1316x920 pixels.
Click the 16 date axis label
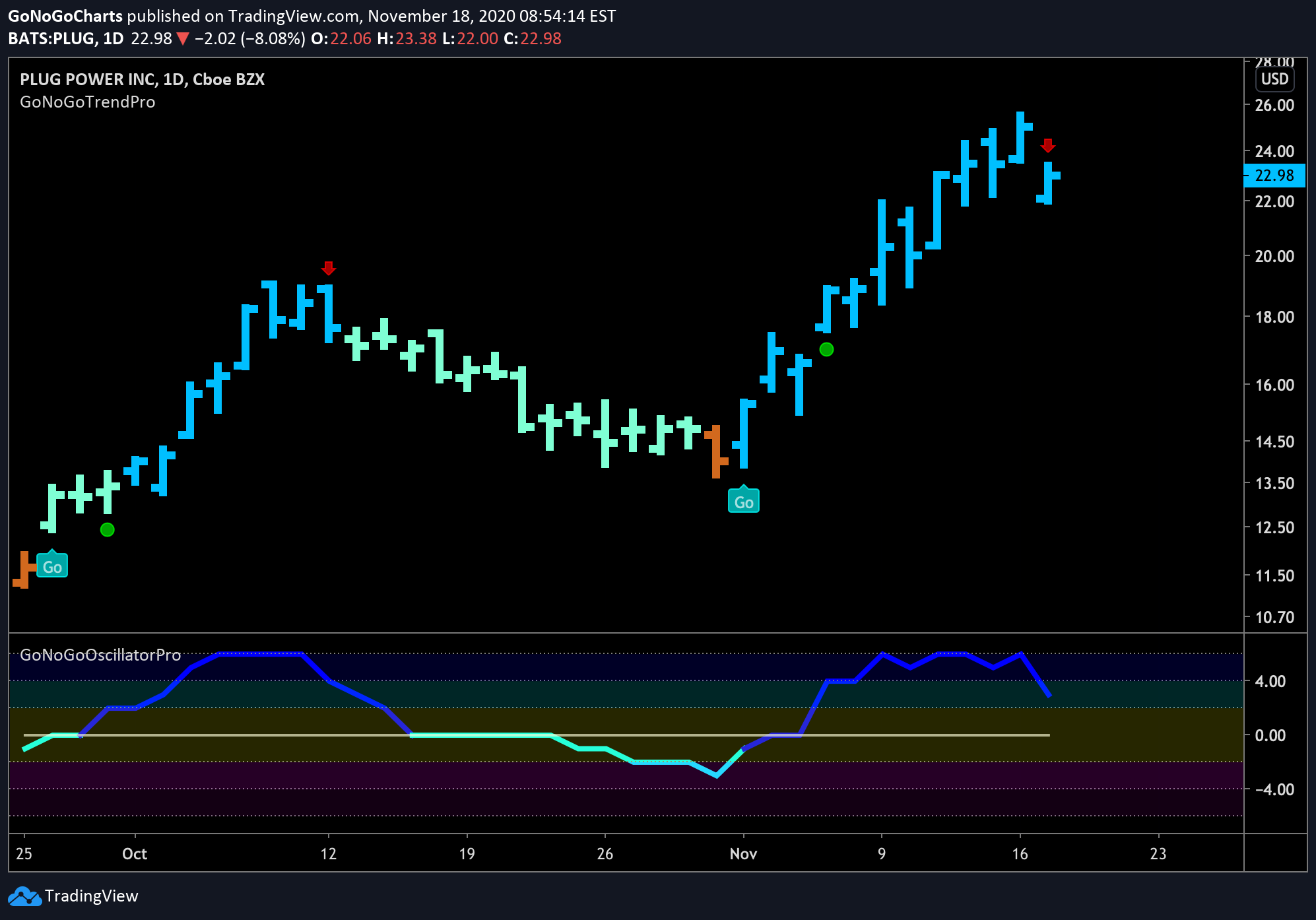[1020, 854]
